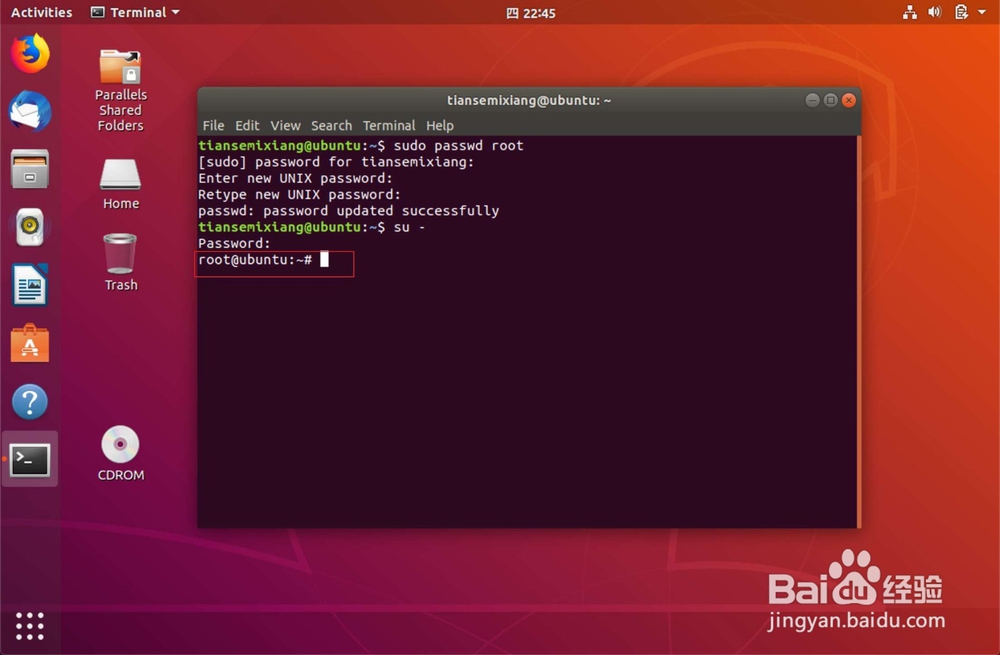Click the 'Password:' prompt line
The width and height of the screenshot is (1000, 655).
click(234, 244)
